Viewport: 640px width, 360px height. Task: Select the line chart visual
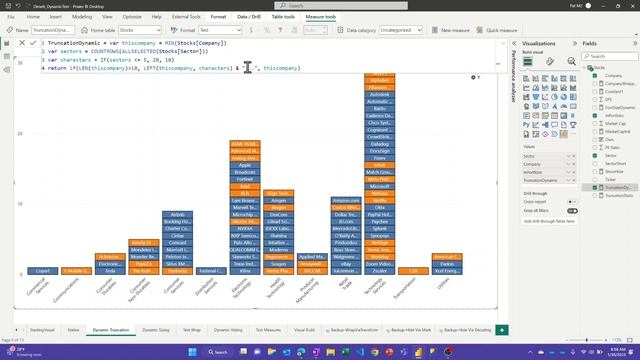point(526,88)
